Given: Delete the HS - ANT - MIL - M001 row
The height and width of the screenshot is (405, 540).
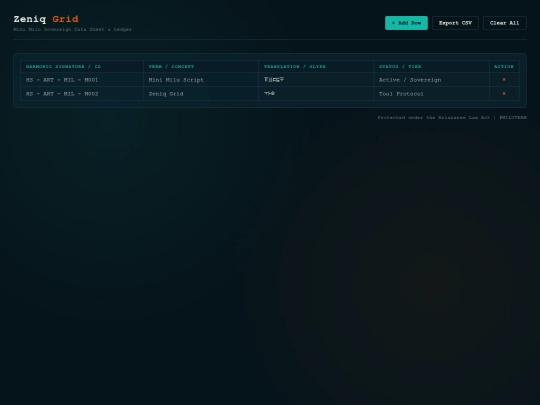Looking at the screenshot, I should click(x=504, y=80).
